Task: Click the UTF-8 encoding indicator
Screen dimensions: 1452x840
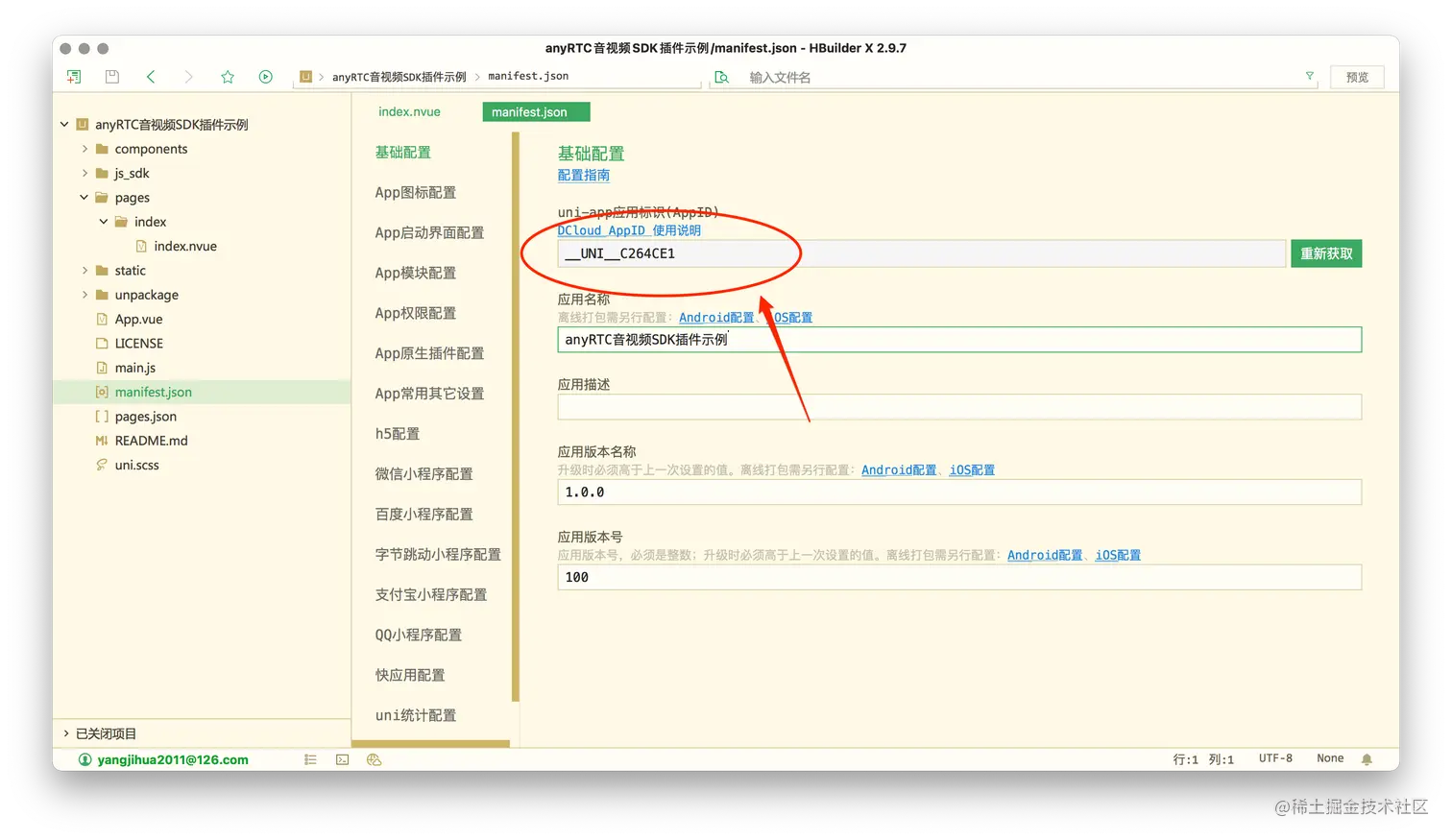Action: 1275,758
